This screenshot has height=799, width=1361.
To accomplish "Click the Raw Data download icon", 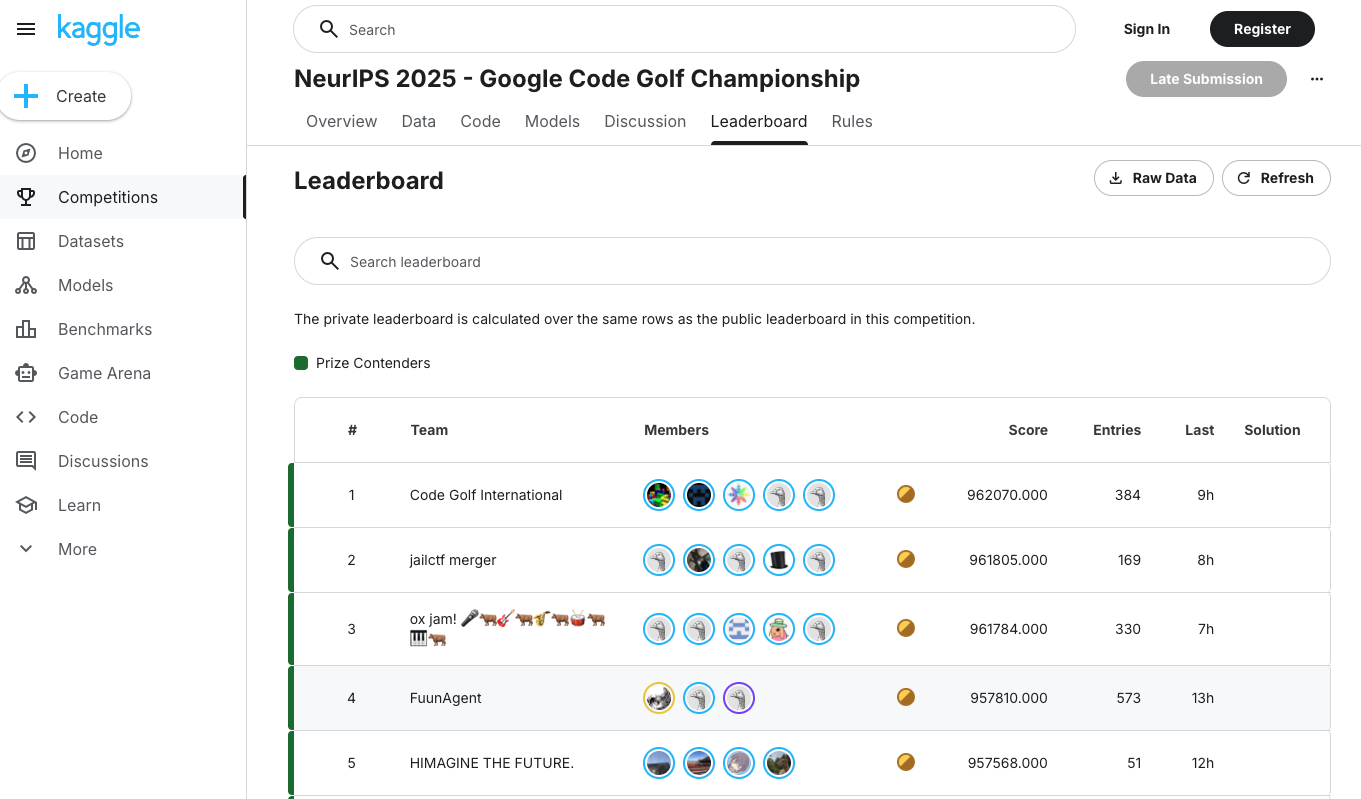I will [x=1115, y=178].
